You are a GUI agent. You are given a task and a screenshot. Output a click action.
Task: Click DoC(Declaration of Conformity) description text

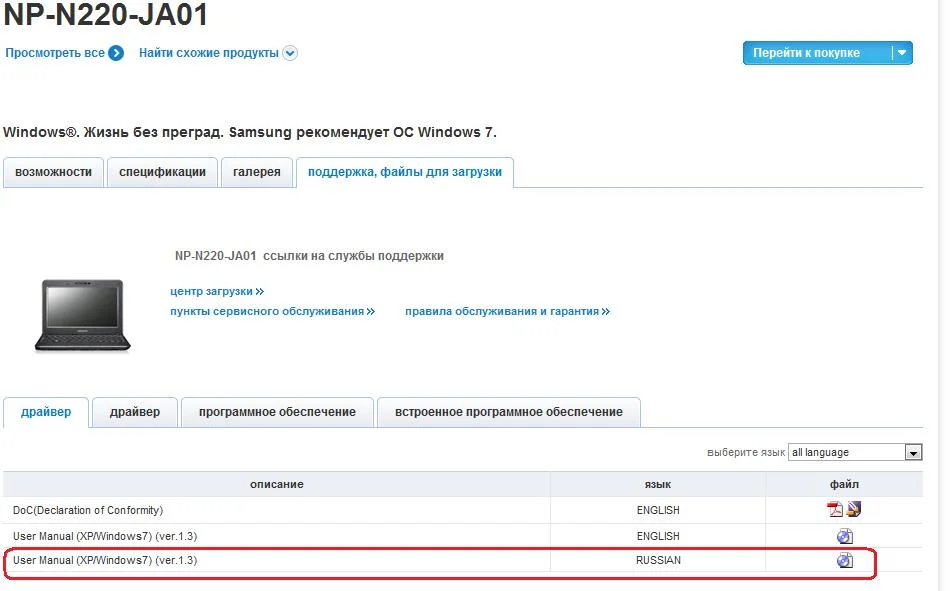click(x=88, y=510)
